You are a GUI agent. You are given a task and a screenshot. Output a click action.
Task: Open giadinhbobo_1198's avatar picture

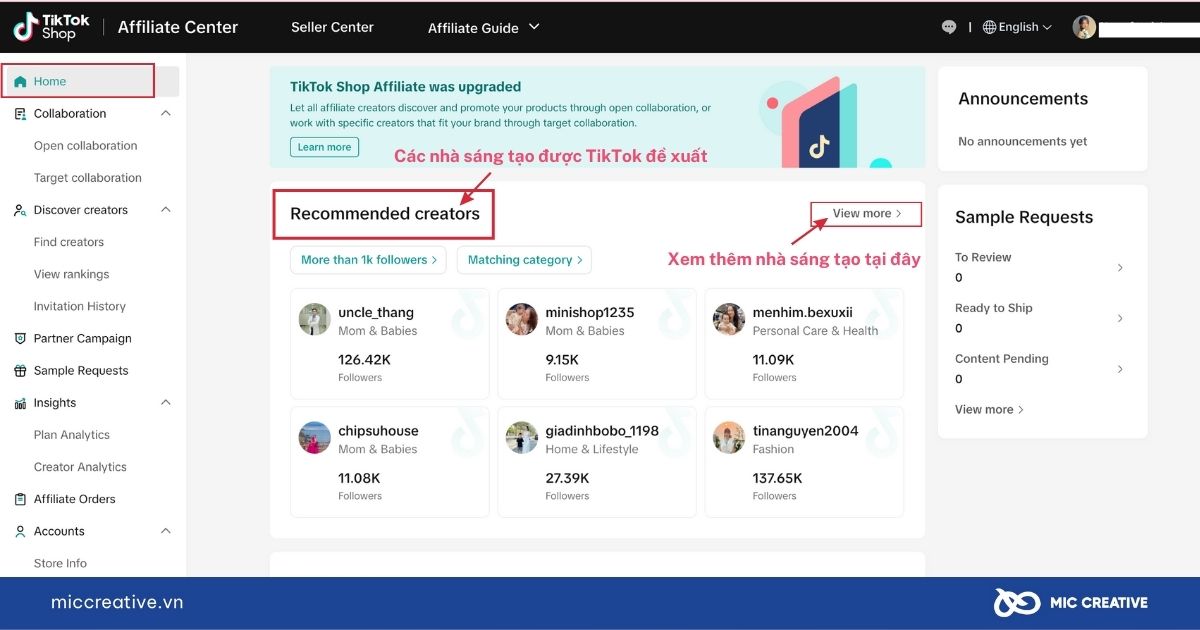pyautogui.click(x=522, y=438)
